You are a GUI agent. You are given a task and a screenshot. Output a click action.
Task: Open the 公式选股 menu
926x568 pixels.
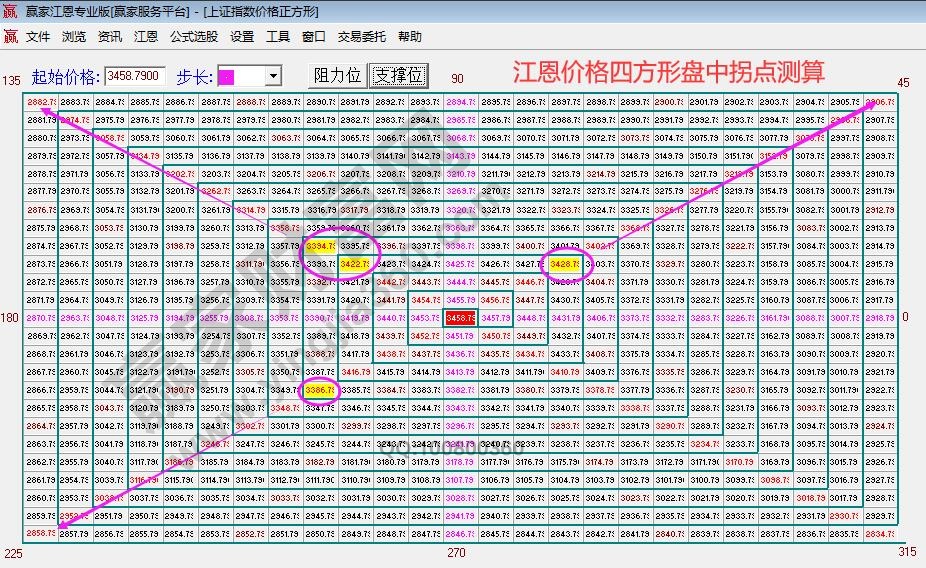pyautogui.click(x=193, y=37)
